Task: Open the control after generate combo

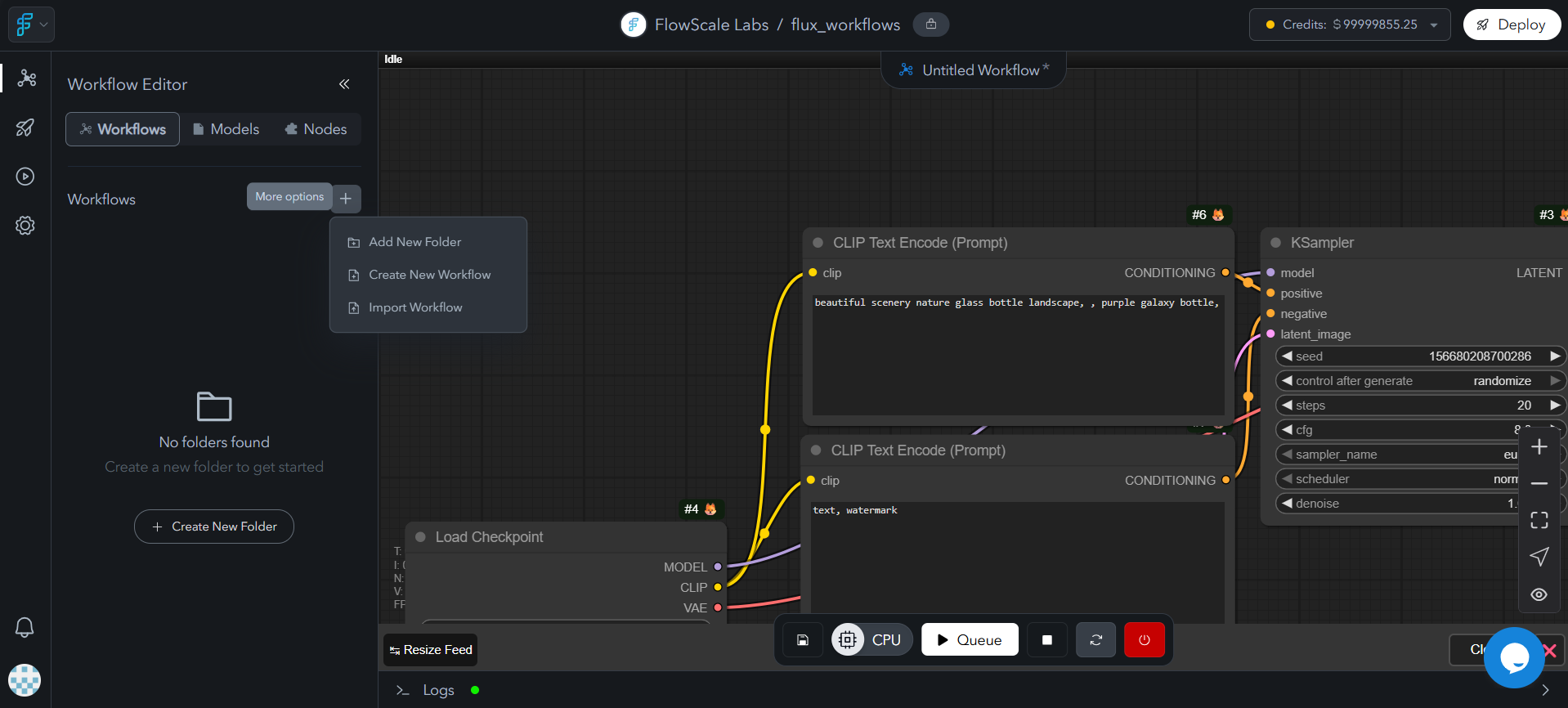Action: tap(1421, 381)
